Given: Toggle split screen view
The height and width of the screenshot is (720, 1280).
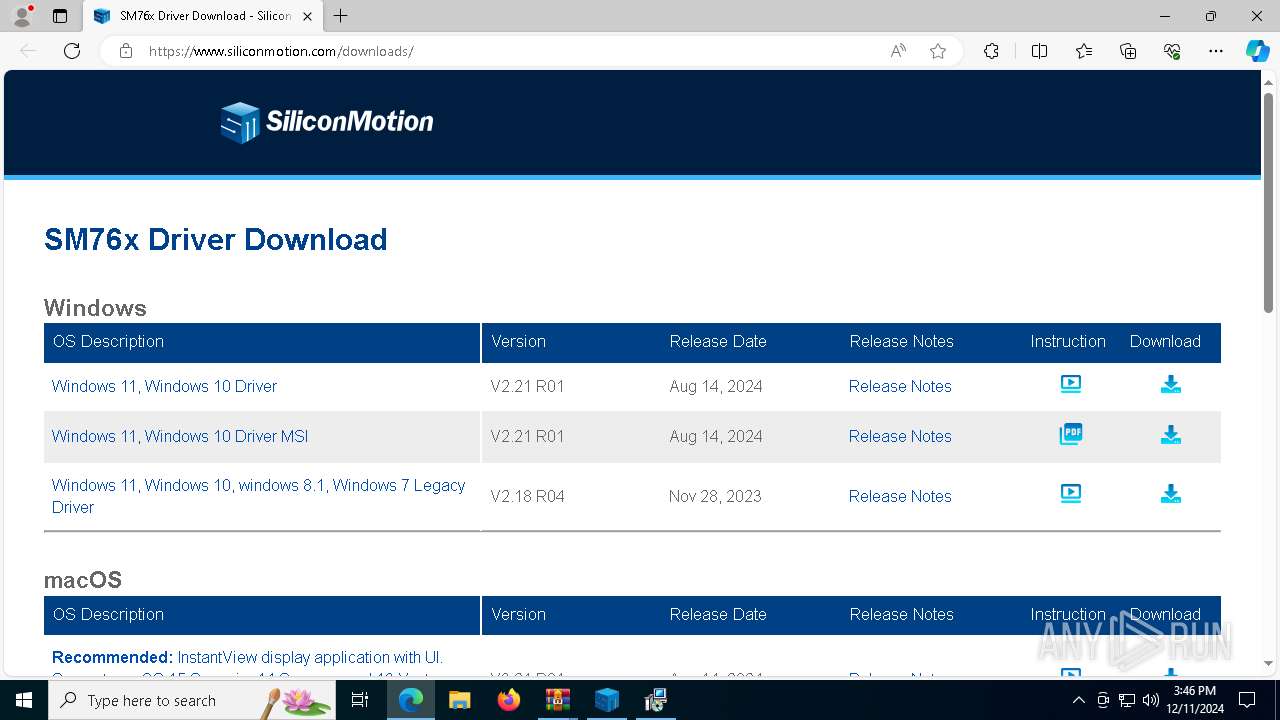Looking at the screenshot, I should 1039,51.
